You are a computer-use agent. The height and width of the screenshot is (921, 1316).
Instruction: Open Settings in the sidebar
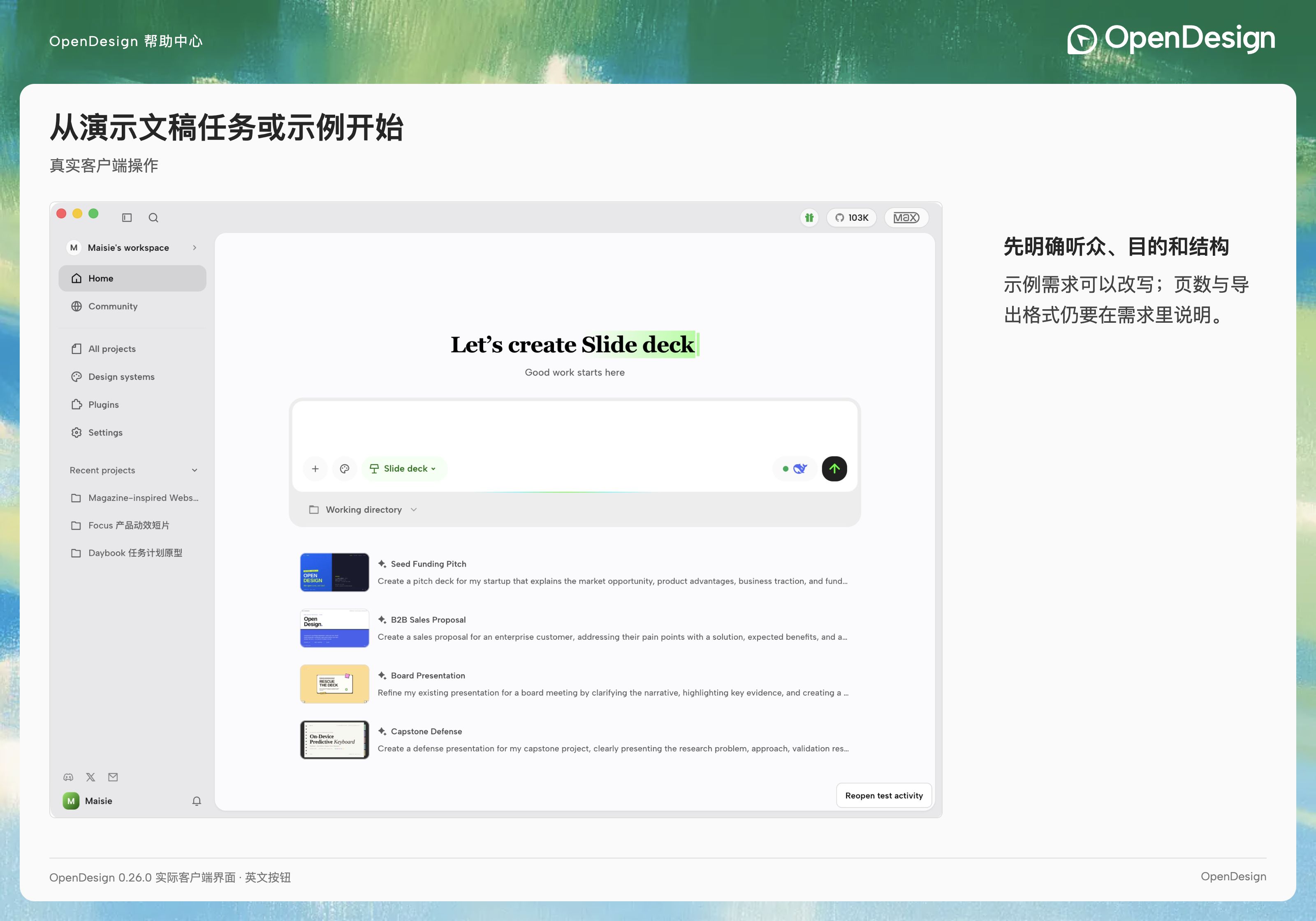click(x=132, y=432)
